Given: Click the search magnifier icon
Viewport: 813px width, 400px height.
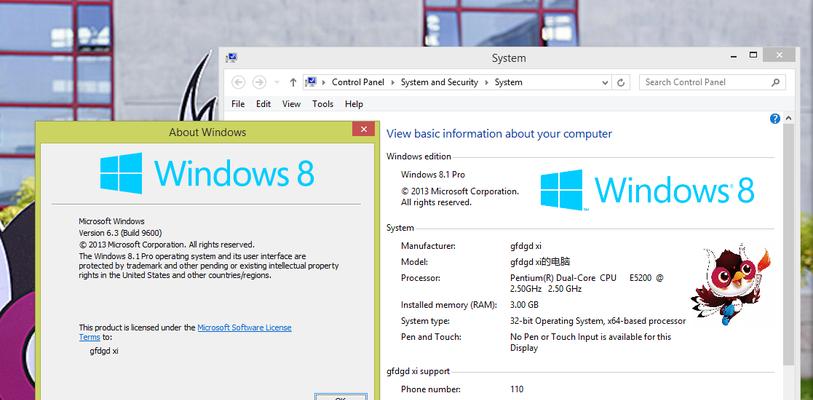Looking at the screenshot, I should pos(776,82).
